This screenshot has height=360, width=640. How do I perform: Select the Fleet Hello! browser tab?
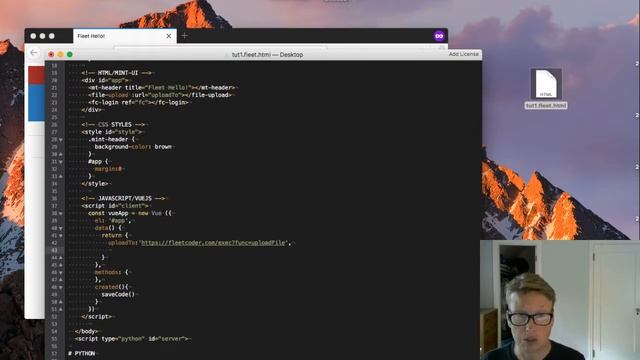pos(124,36)
